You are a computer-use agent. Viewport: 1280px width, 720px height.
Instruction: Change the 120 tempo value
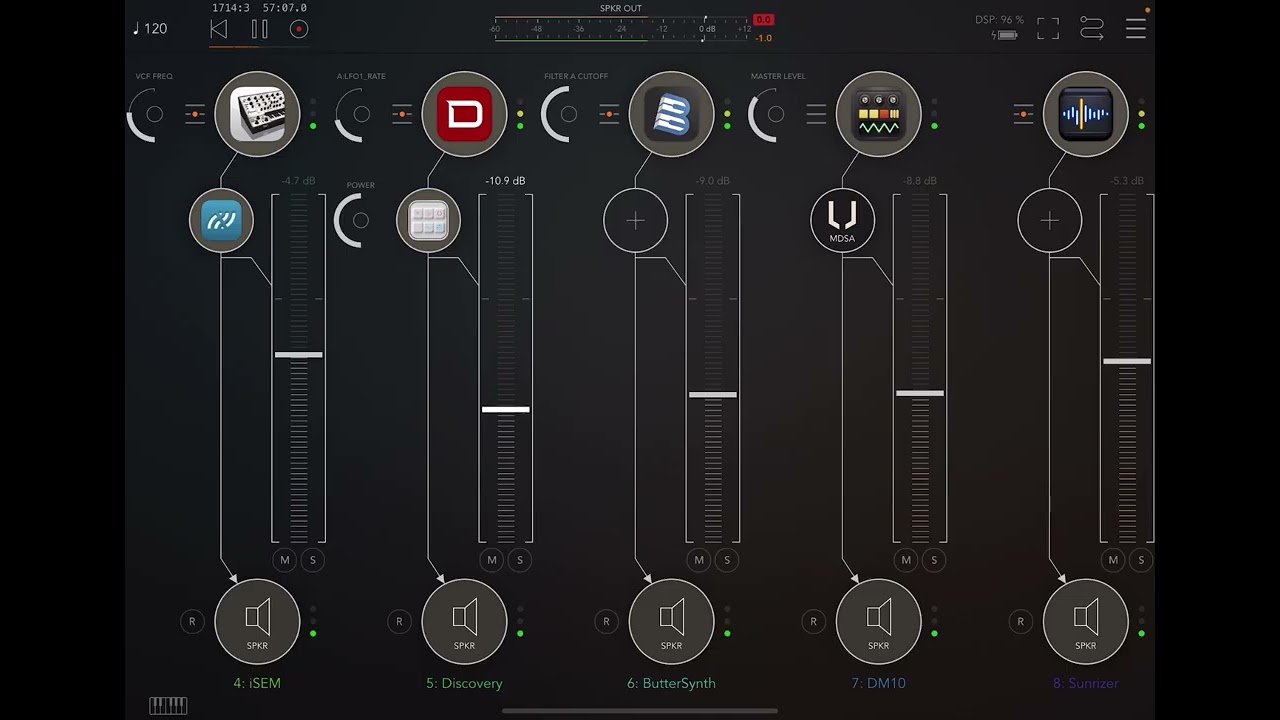click(x=150, y=28)
